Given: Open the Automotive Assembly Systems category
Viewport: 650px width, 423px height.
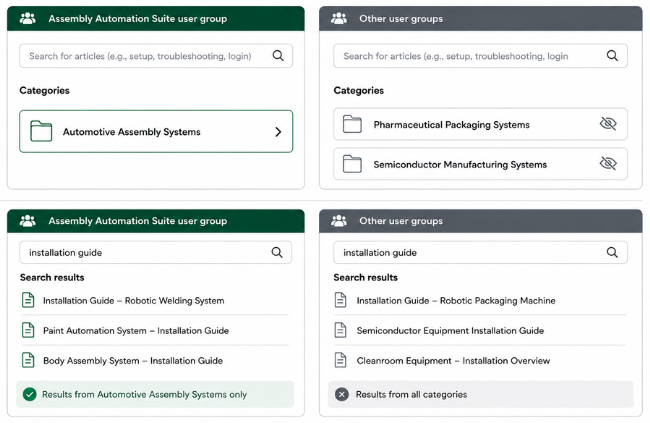Looking at the screenshot, I should point(156,131).
